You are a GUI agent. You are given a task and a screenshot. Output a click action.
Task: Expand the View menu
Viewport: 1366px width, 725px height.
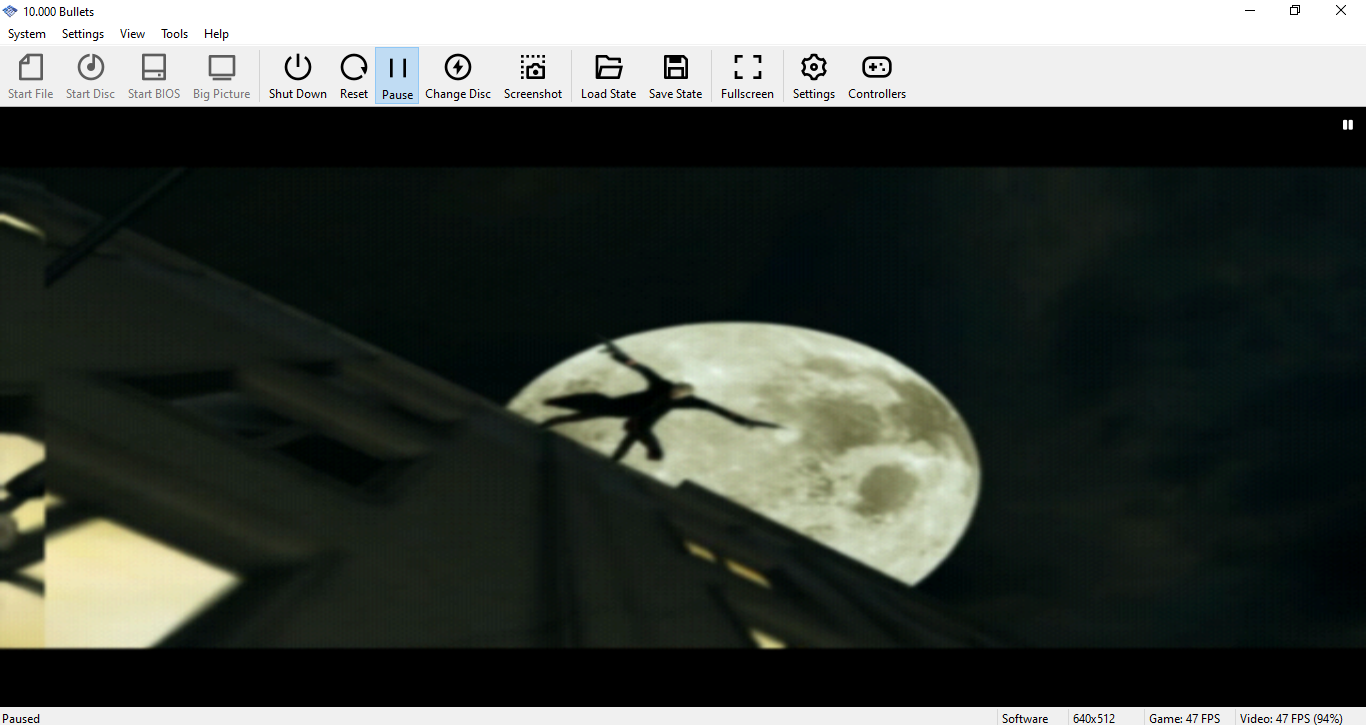pyautogui.click(x=132, y=34)
